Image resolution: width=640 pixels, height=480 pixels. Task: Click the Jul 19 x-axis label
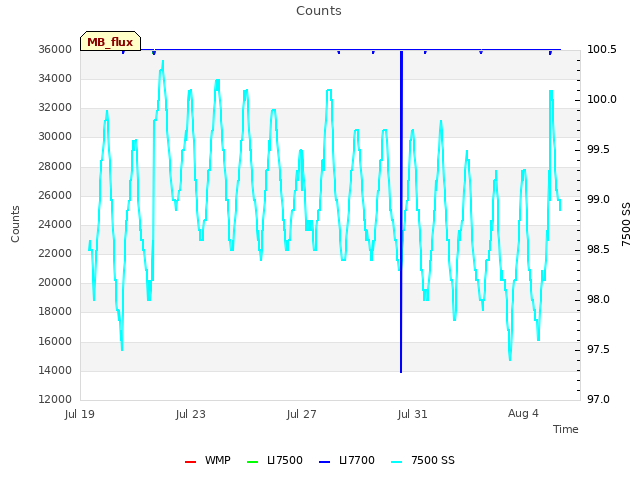(x=80, y=414)
